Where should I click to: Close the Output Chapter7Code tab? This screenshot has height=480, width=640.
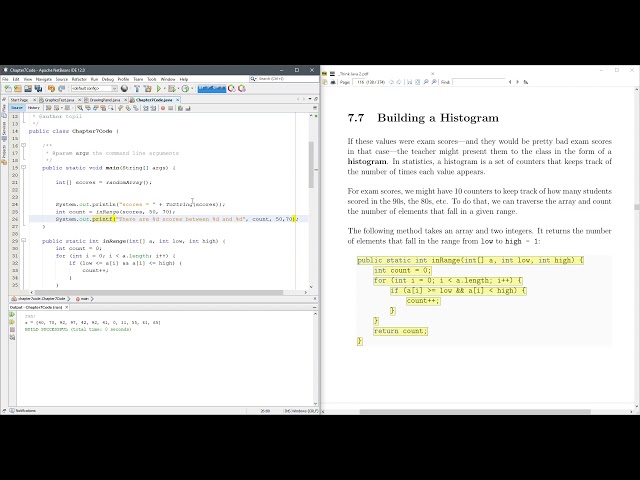click(67, 307)
